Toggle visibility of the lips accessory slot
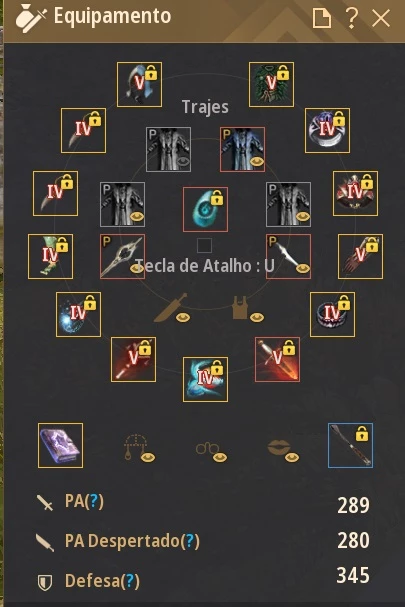Image resolution: width=405 pixels, height=607 pixels. (x=292, y=458)
